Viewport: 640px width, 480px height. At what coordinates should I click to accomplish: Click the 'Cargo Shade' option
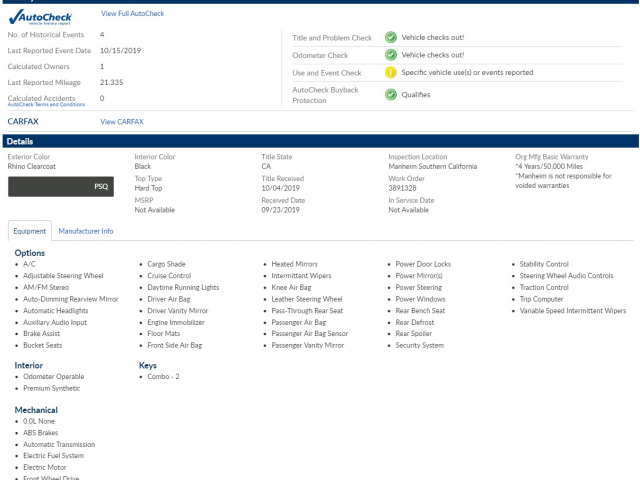pyautogui.click(x=166, y=264)
